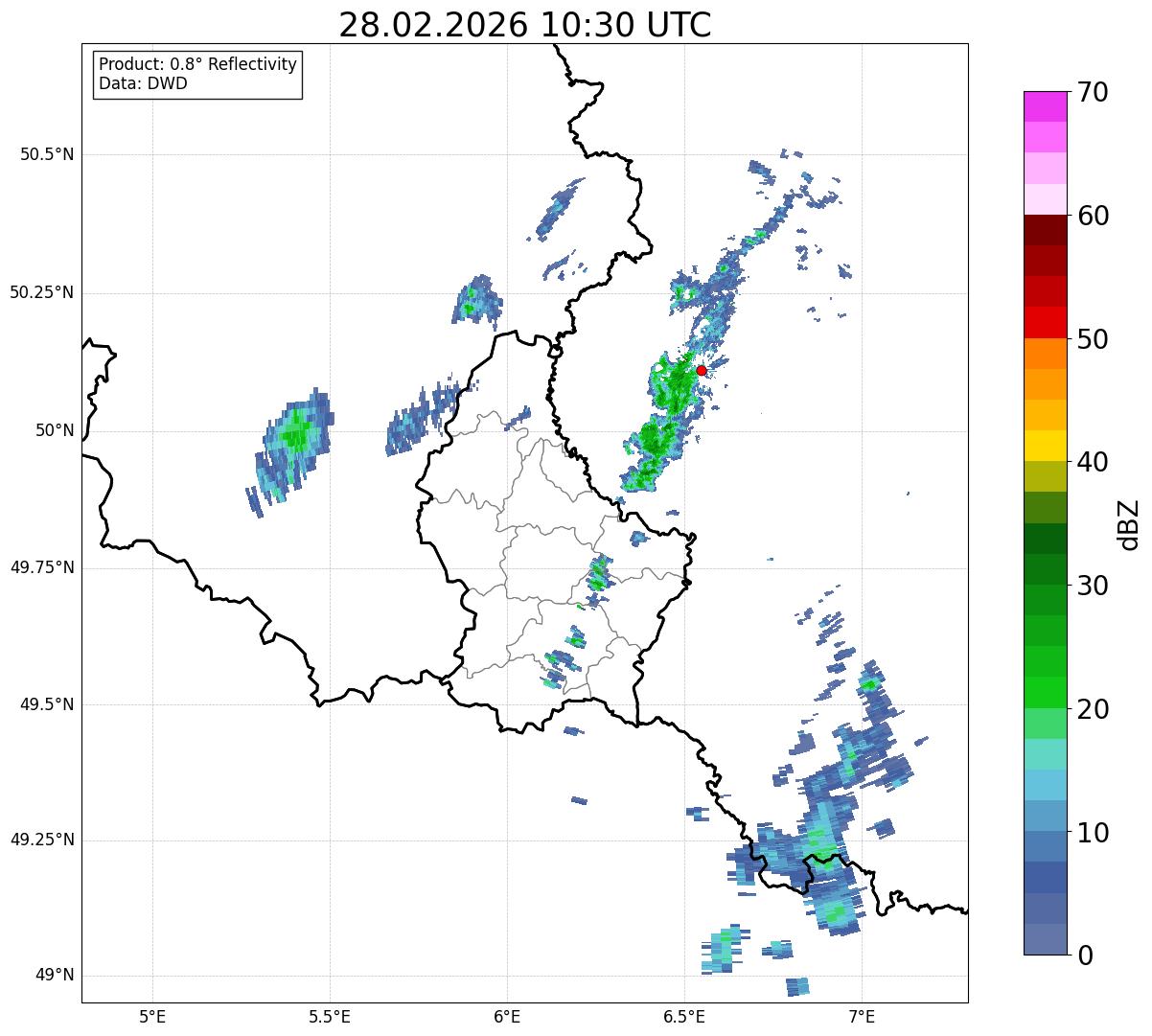Select the Data: DWD text line
Screen dimensions: 1152x1036
(x=143, y=83)
